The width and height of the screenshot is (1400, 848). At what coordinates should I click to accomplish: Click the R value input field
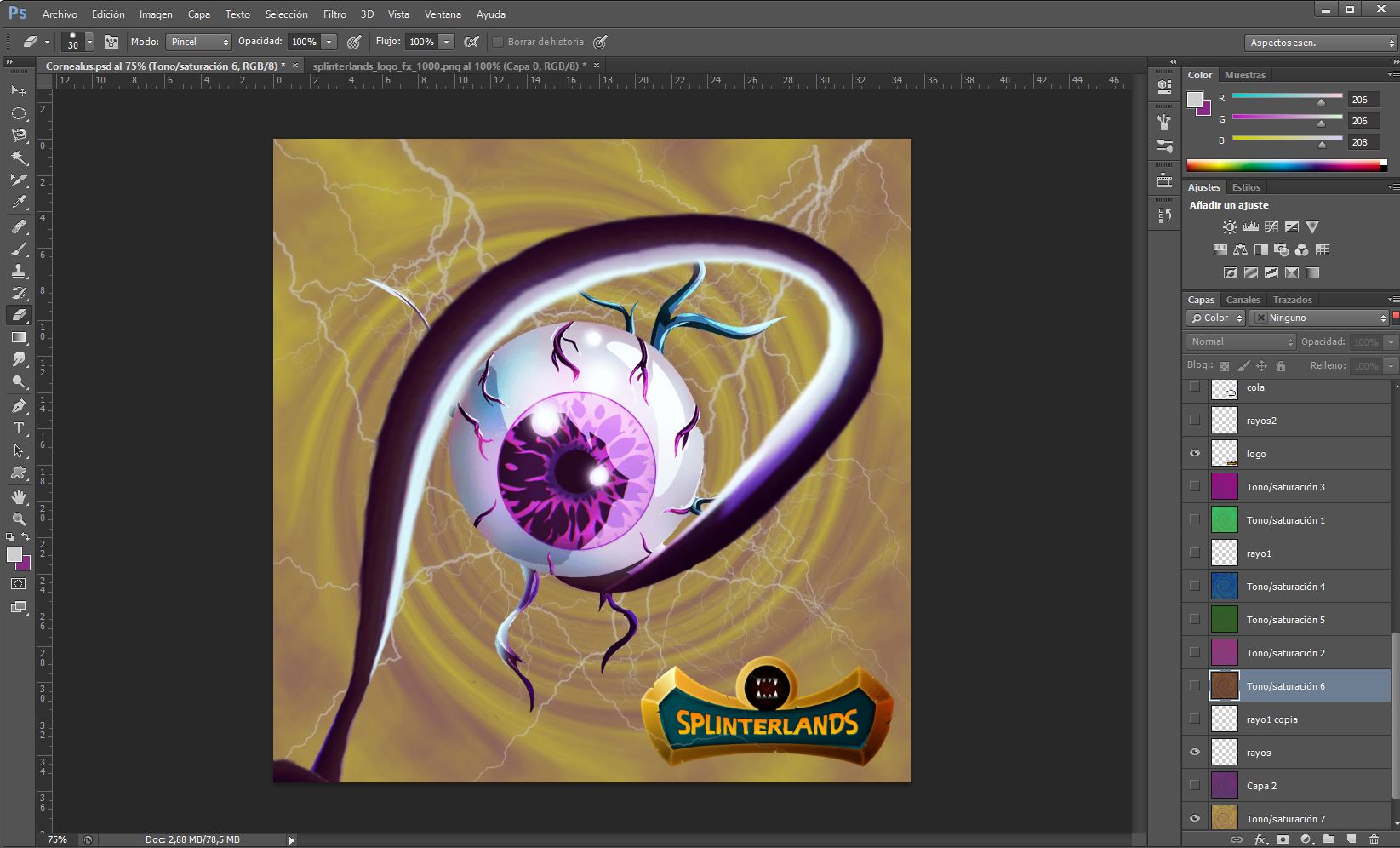tap(1363, 100)
